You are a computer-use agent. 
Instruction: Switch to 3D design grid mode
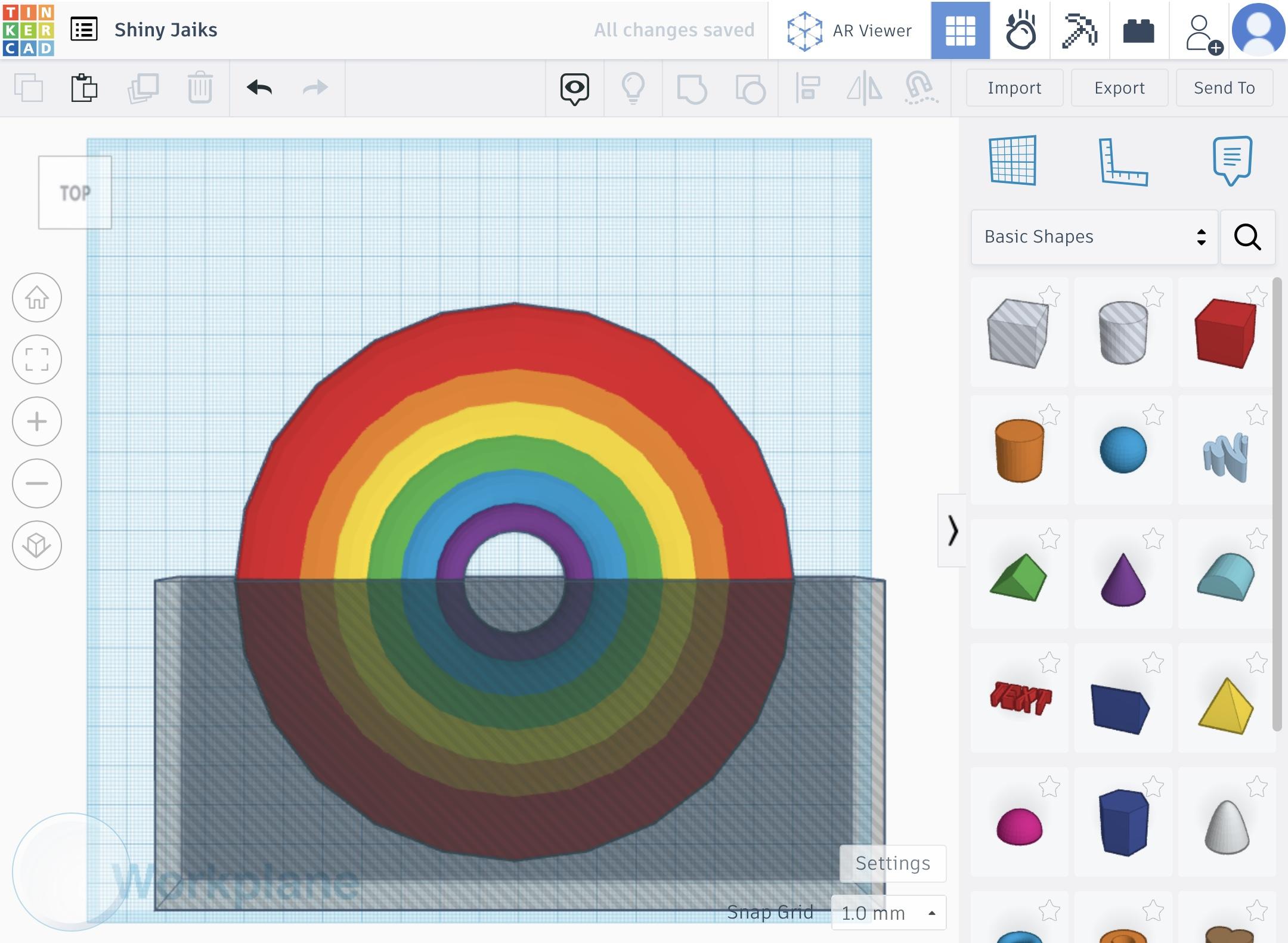tap(960, 30)
